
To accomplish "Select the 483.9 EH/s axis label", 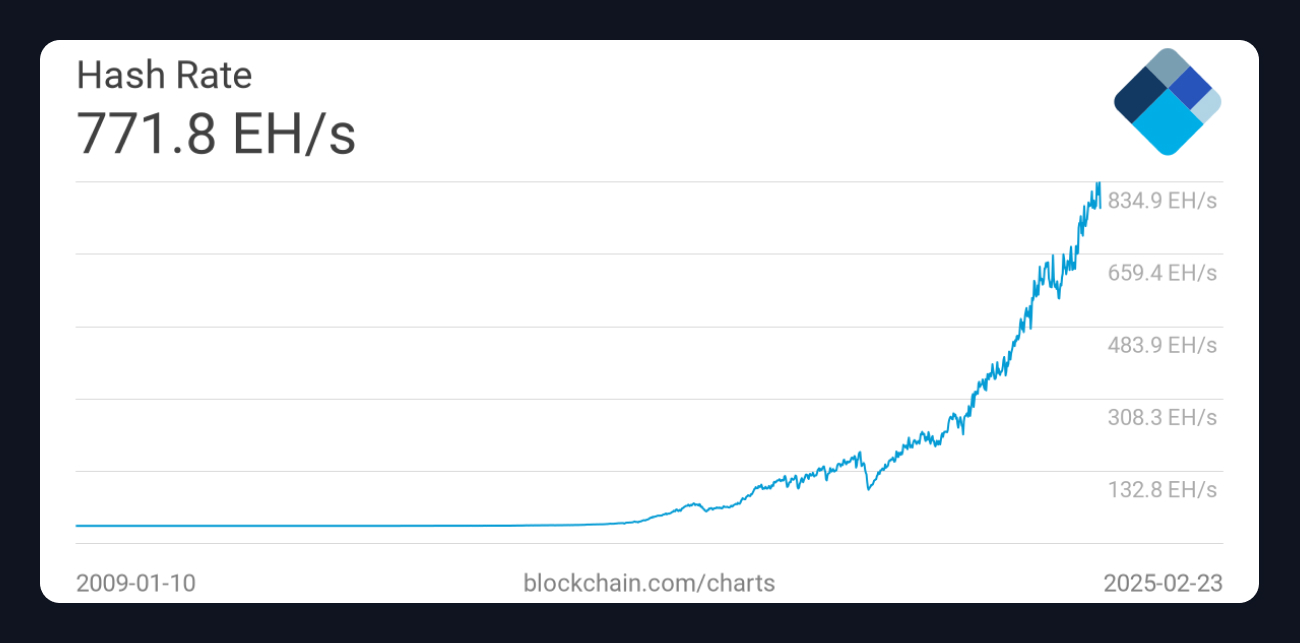I will (x=1162, y=345).
